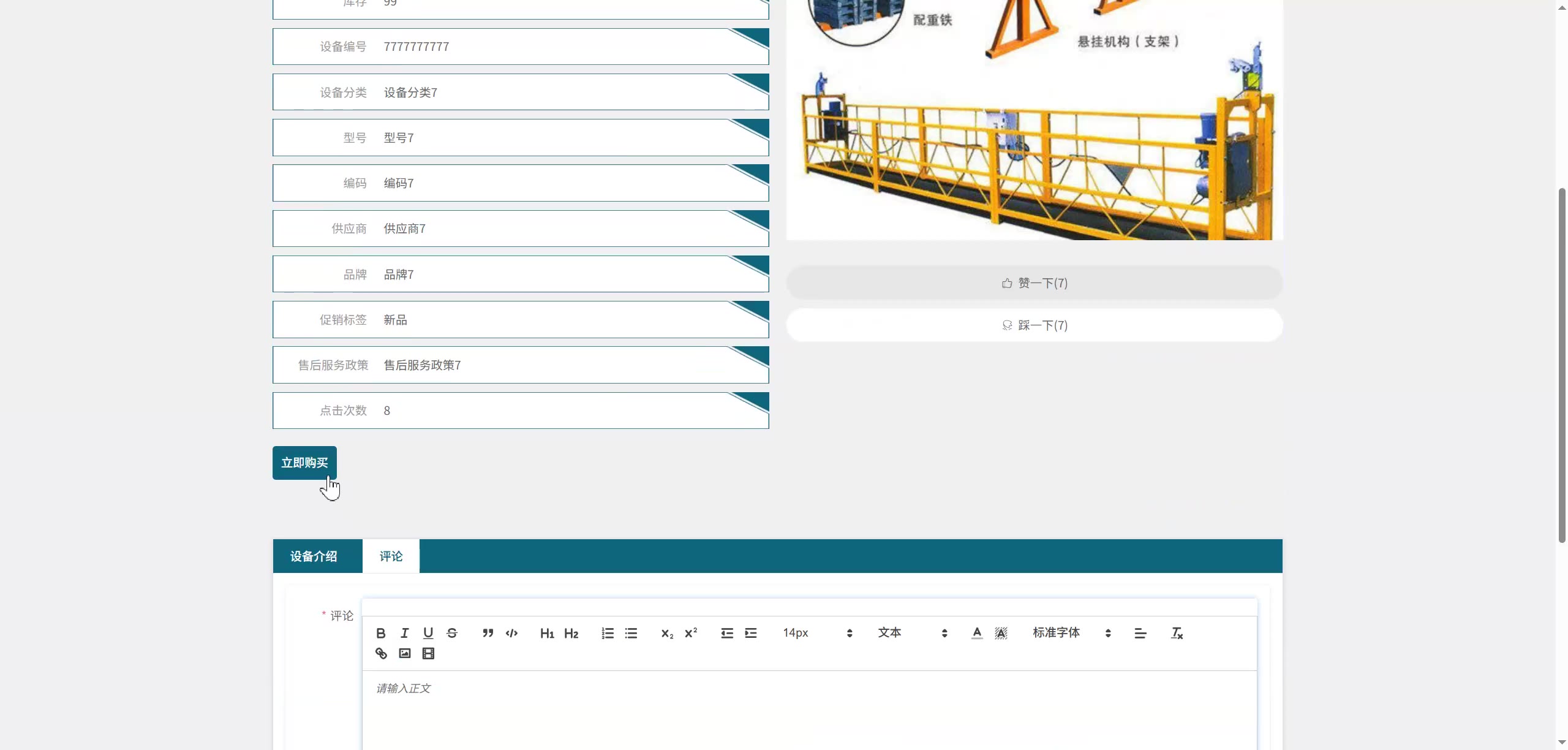
Task: Click the insert link icon
Action: 381,653
